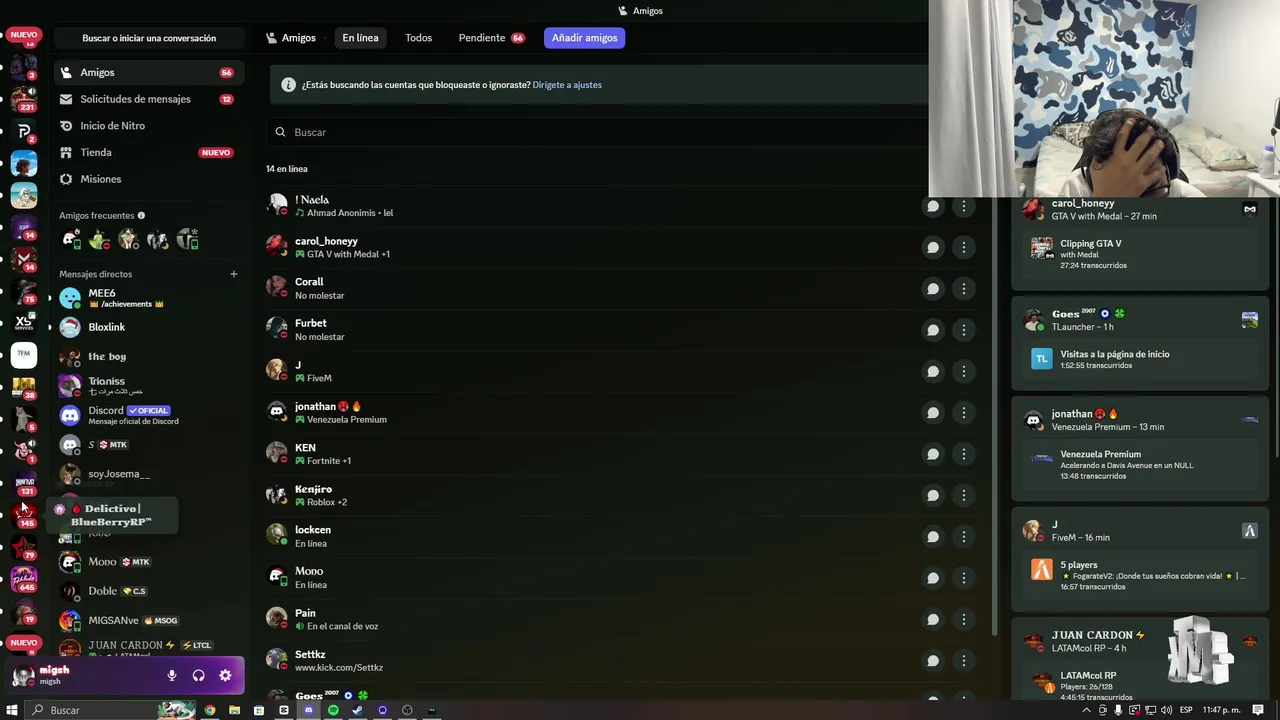Open soyJosema__ direct message
The width and height of the screenshot is (1280, 720).
click(x=147, y=474)
